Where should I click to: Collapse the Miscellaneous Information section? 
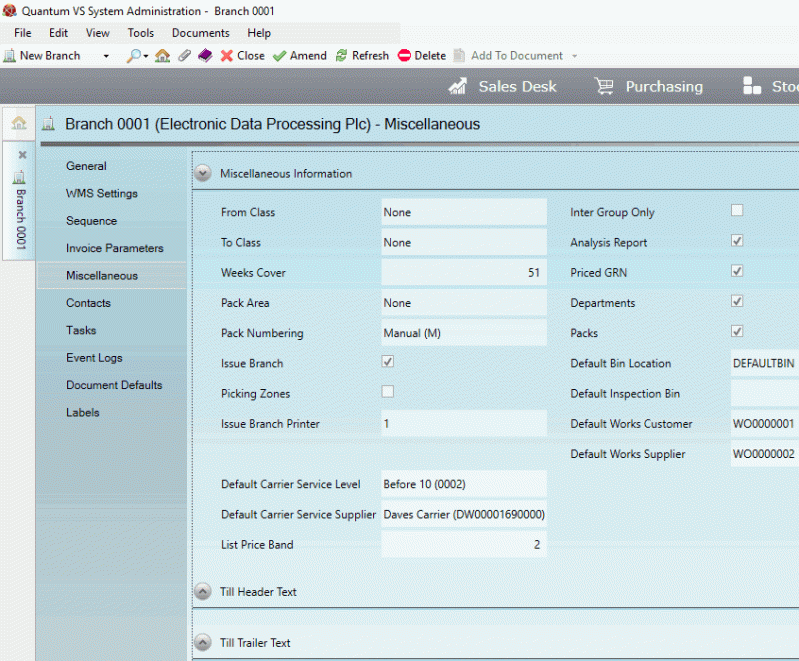203,173
